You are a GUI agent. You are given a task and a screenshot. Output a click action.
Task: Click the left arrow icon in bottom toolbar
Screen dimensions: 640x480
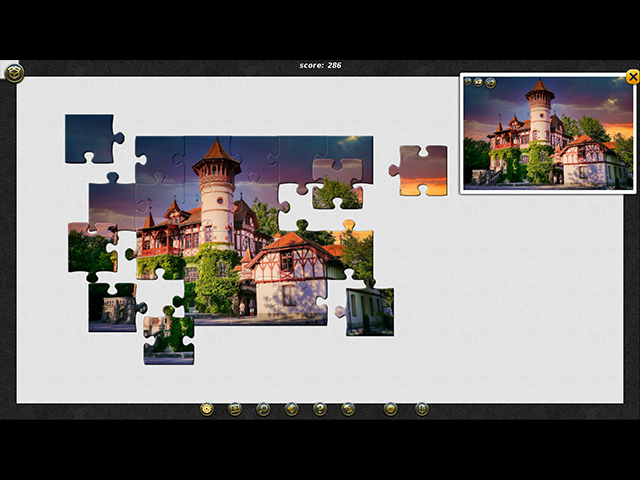[291, 409]
